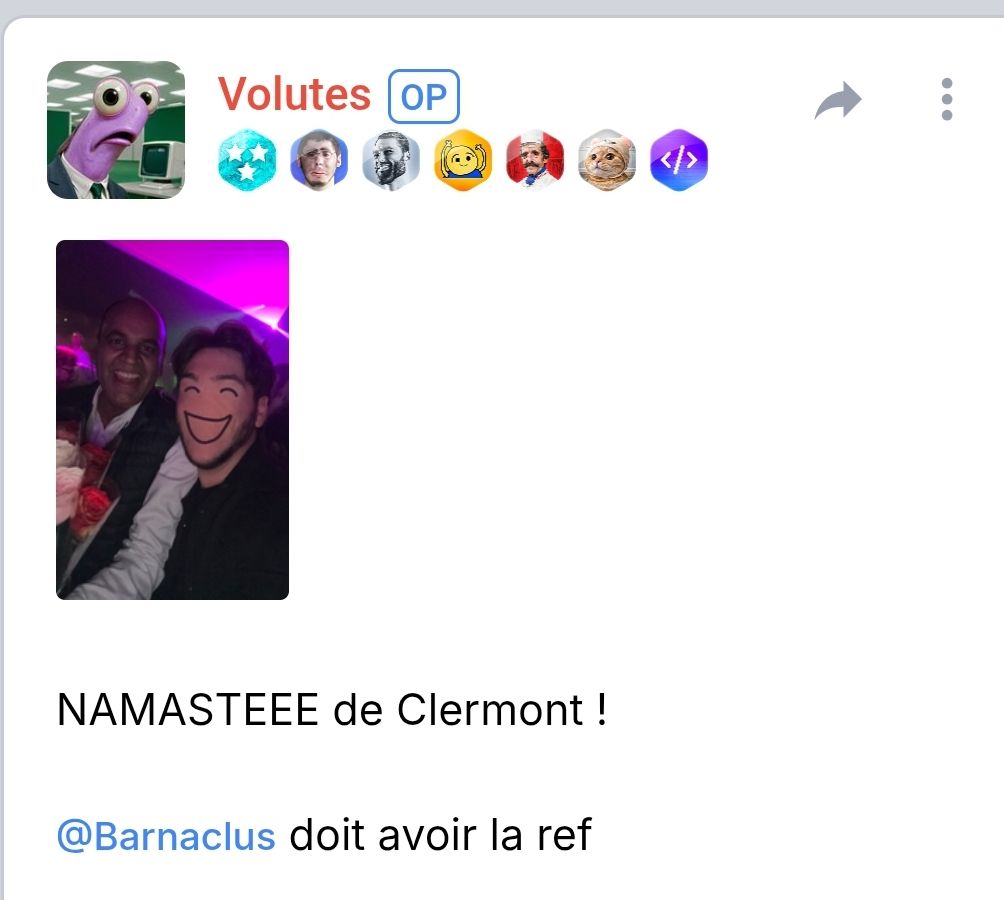Select the teal three-star badge
This screenshot has width=1004, height=900.
coord(247,160)
